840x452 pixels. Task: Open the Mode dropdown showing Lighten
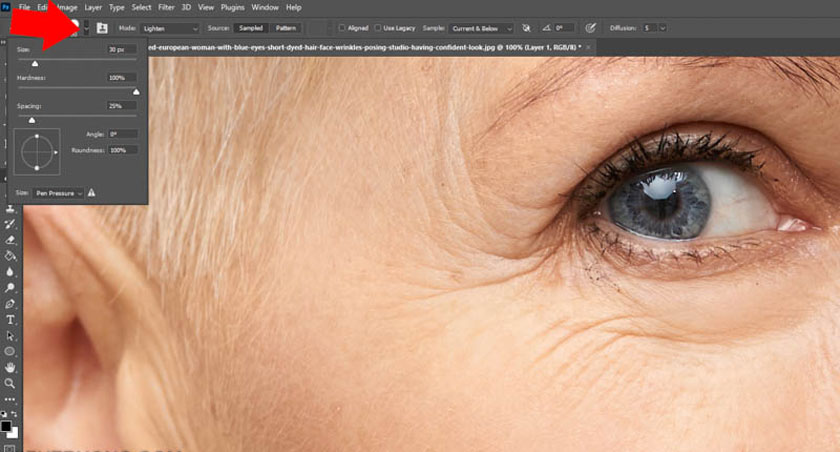(172, 28)
